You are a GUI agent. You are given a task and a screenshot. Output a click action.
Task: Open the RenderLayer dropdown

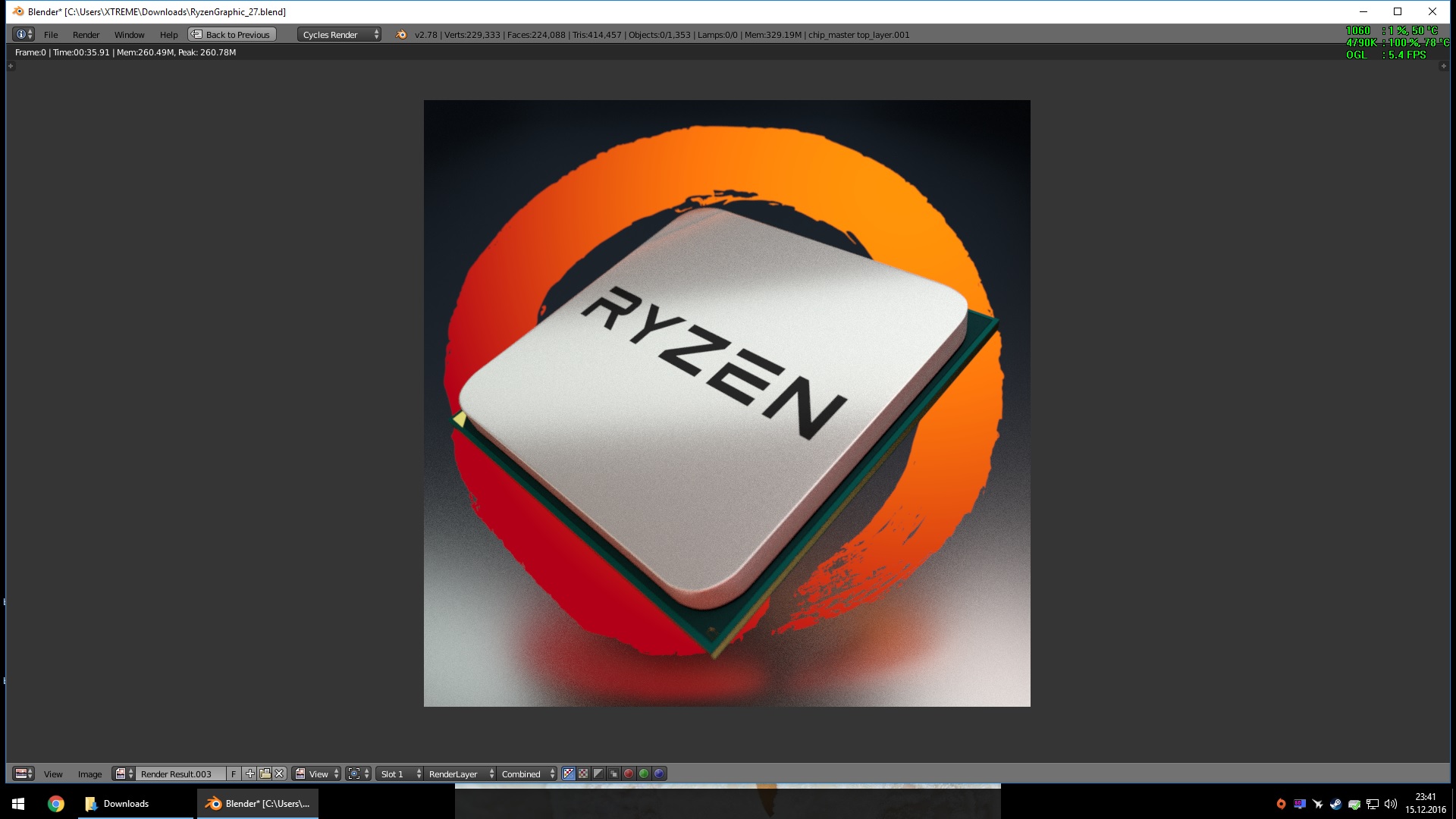(460, 773)
